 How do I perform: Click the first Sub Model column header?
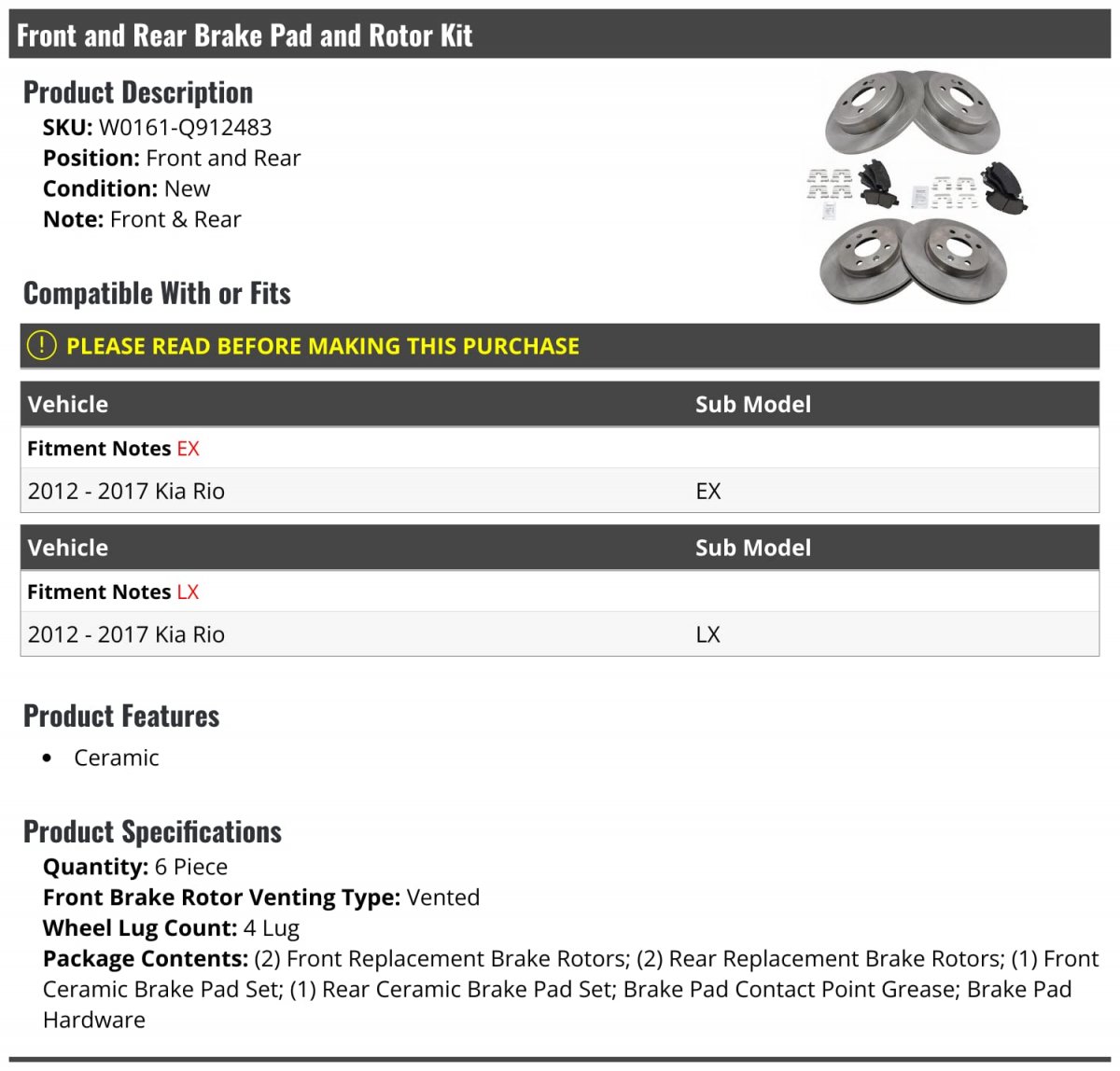click(x=753, y=404)
